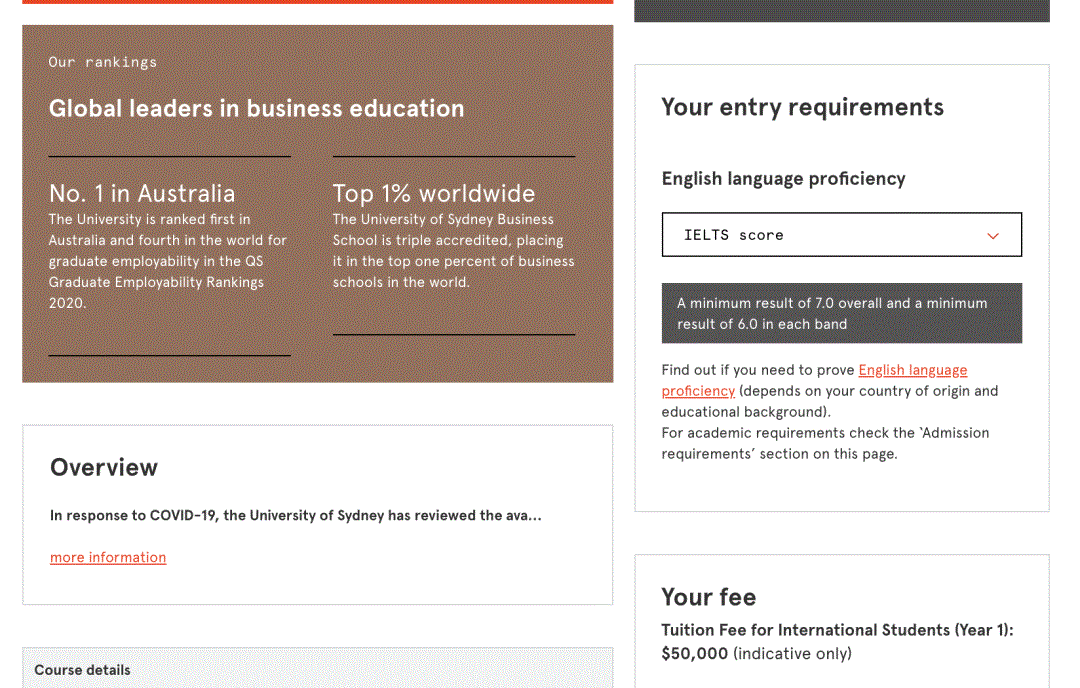
Task: Click the dark textured banner top right
Action: (841, 11)
